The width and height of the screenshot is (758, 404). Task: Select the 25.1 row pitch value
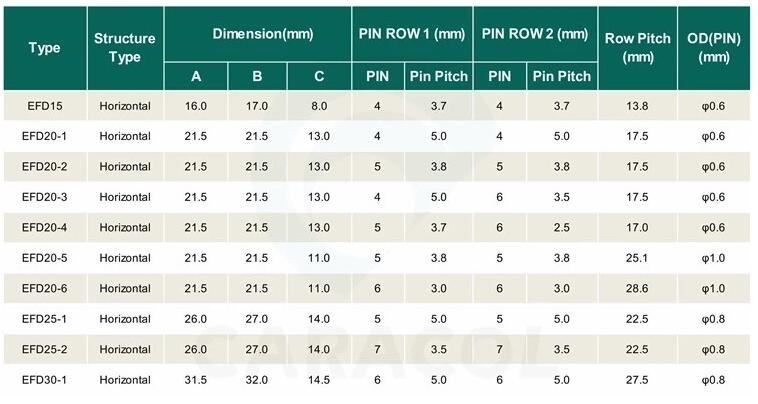click(x=637, y=259)
